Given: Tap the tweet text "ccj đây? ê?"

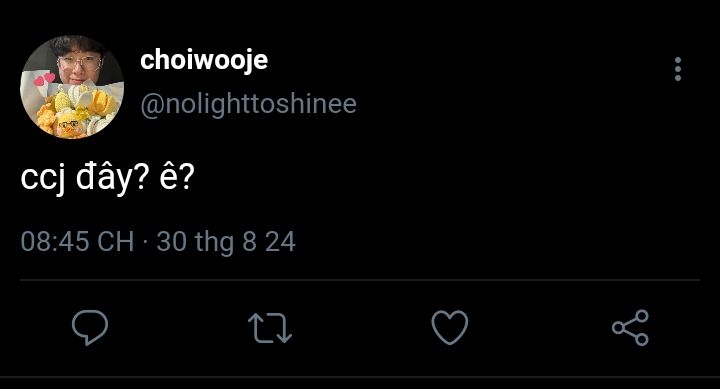Looking at the screenshot, I should (x=108, y=177).
